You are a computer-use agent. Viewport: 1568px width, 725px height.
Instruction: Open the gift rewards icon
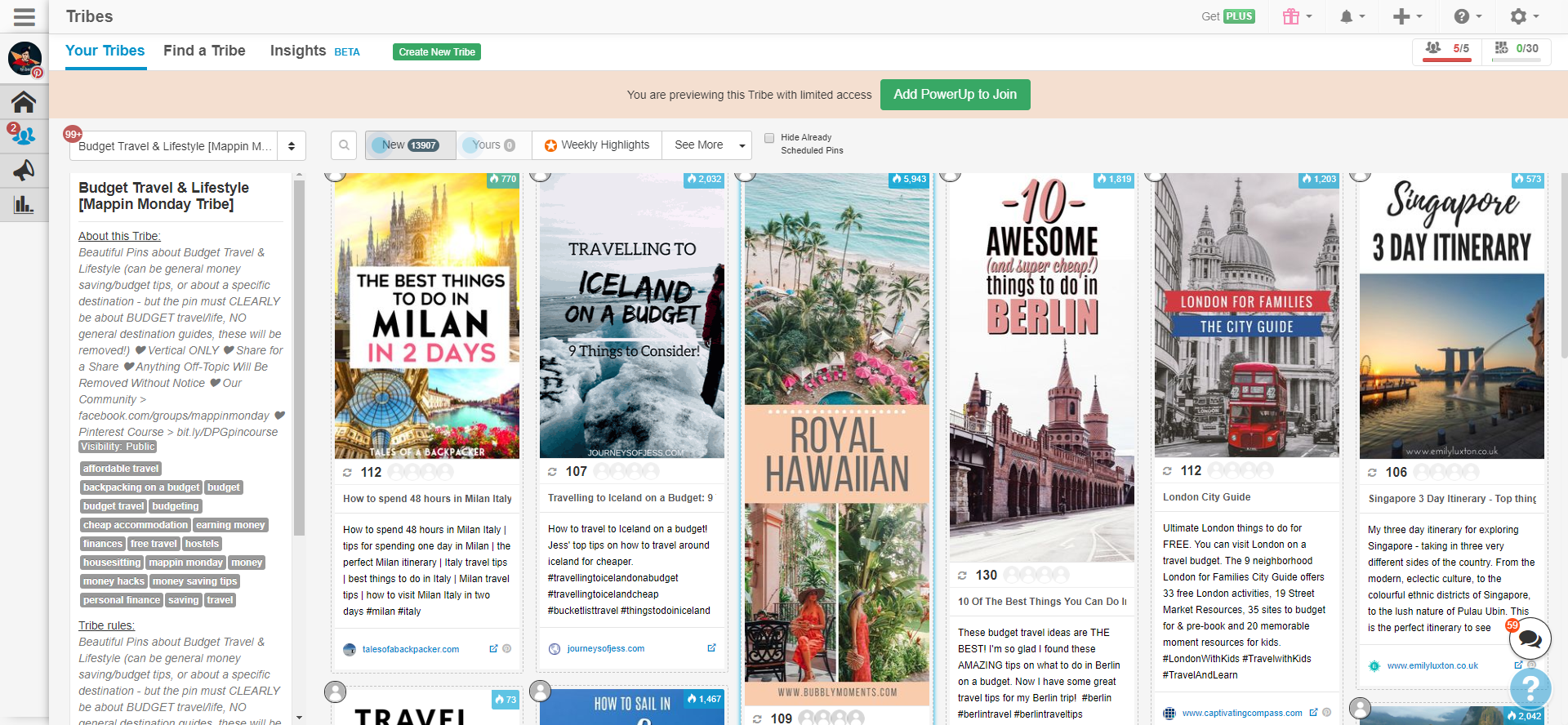coord(1291,16)
